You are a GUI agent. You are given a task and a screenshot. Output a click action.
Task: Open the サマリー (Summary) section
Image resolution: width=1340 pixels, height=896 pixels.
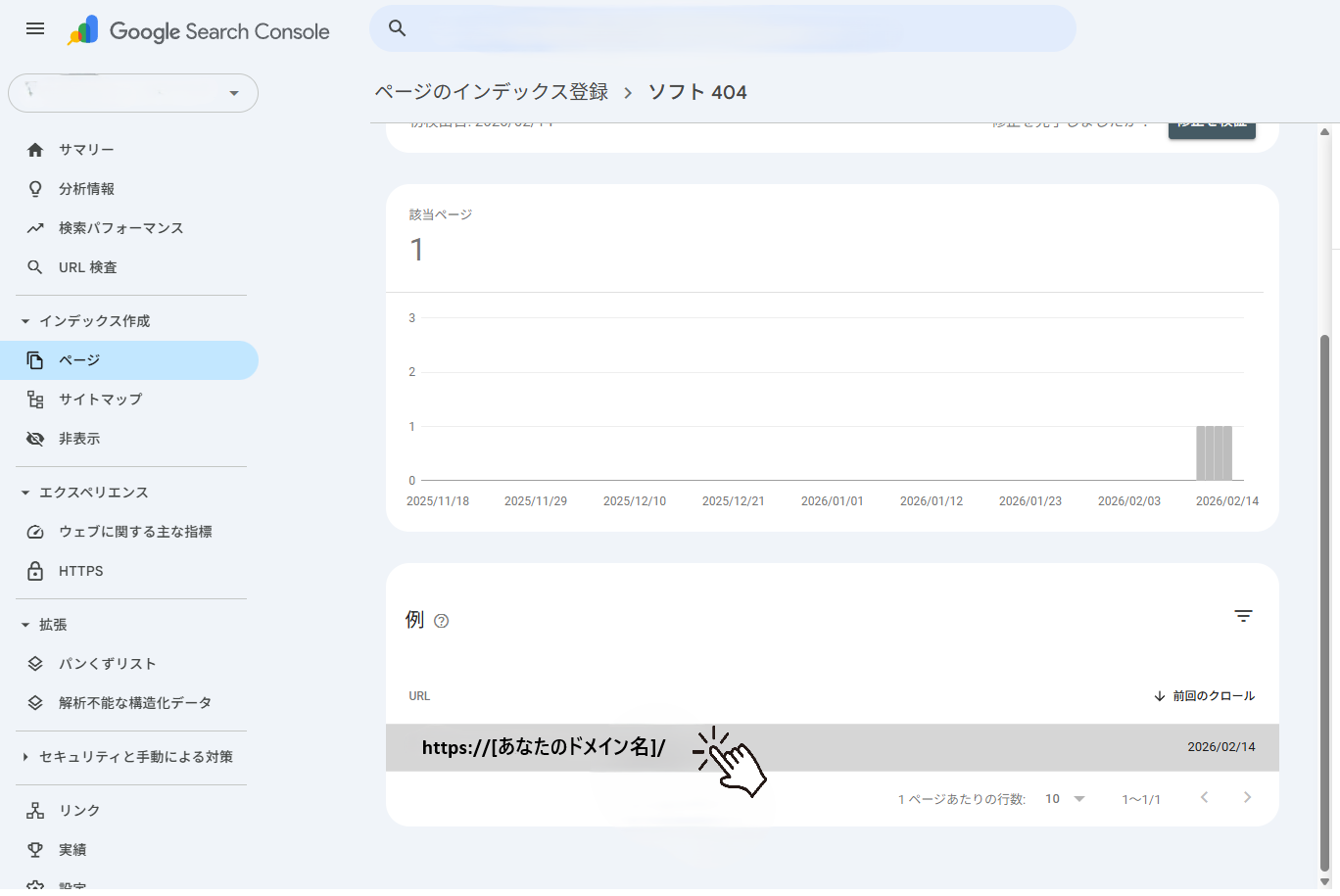point(88,149)
